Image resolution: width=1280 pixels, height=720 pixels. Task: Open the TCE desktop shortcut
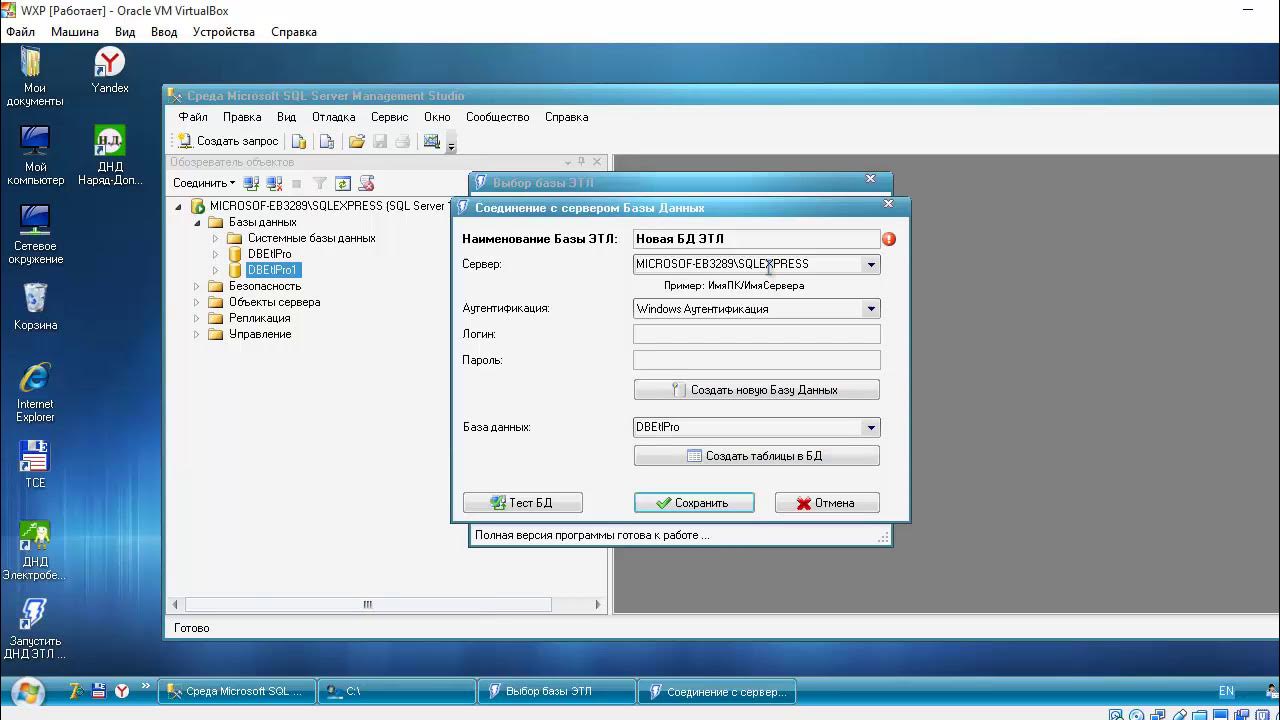[x=35, y=465]
